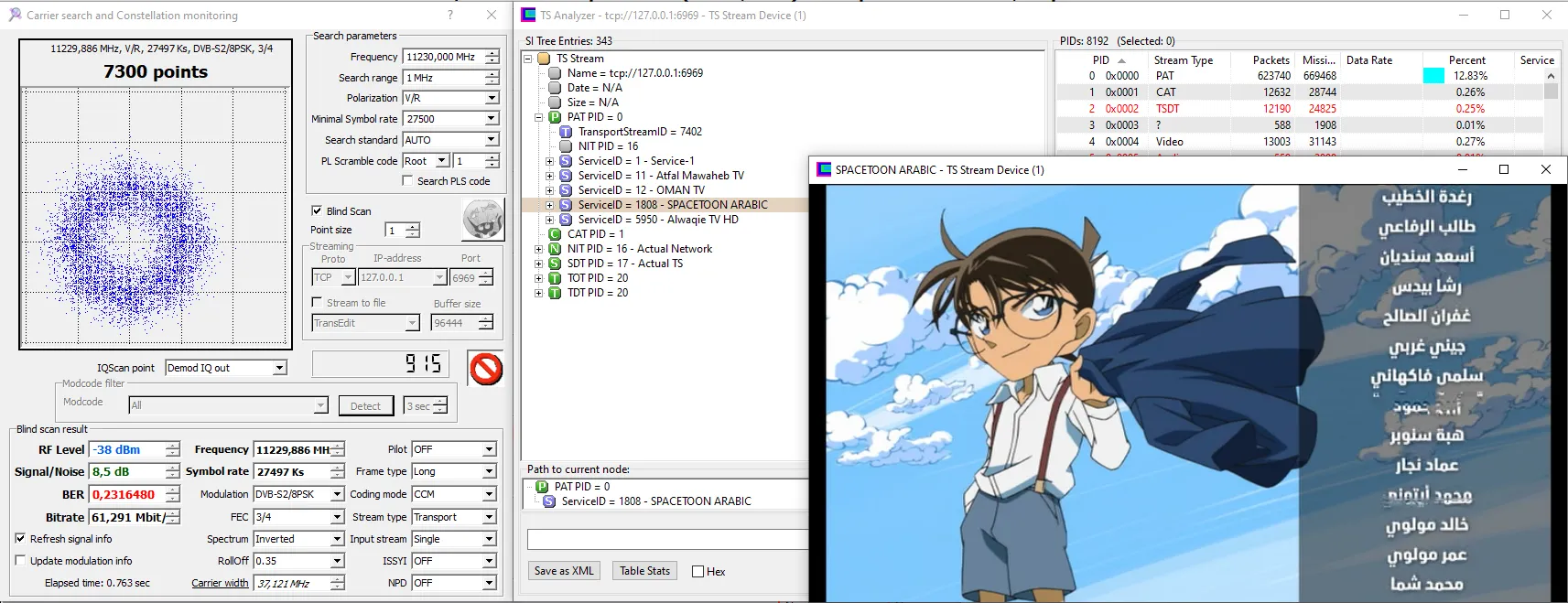
Task: Open the IQScan point dropdown
Action: [280, 368]
